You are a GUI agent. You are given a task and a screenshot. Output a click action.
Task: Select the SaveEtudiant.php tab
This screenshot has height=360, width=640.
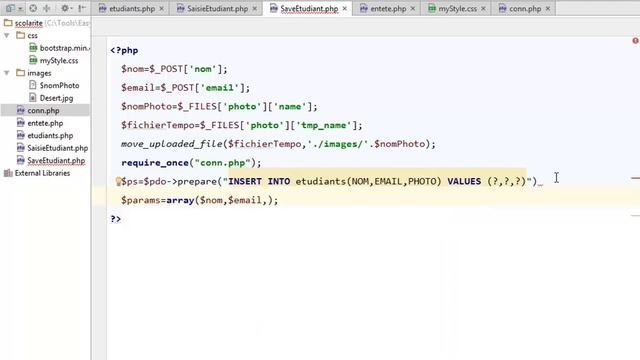[x=309, y=9]
